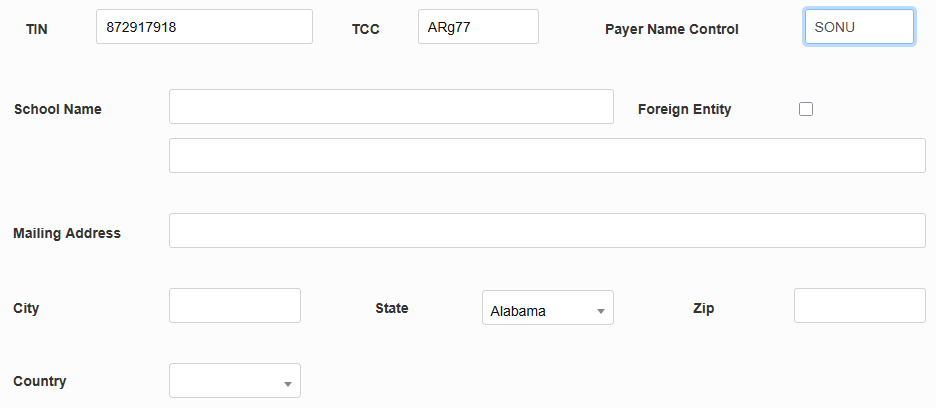Open the State dropdown showing Alabama

click(547, 309)
